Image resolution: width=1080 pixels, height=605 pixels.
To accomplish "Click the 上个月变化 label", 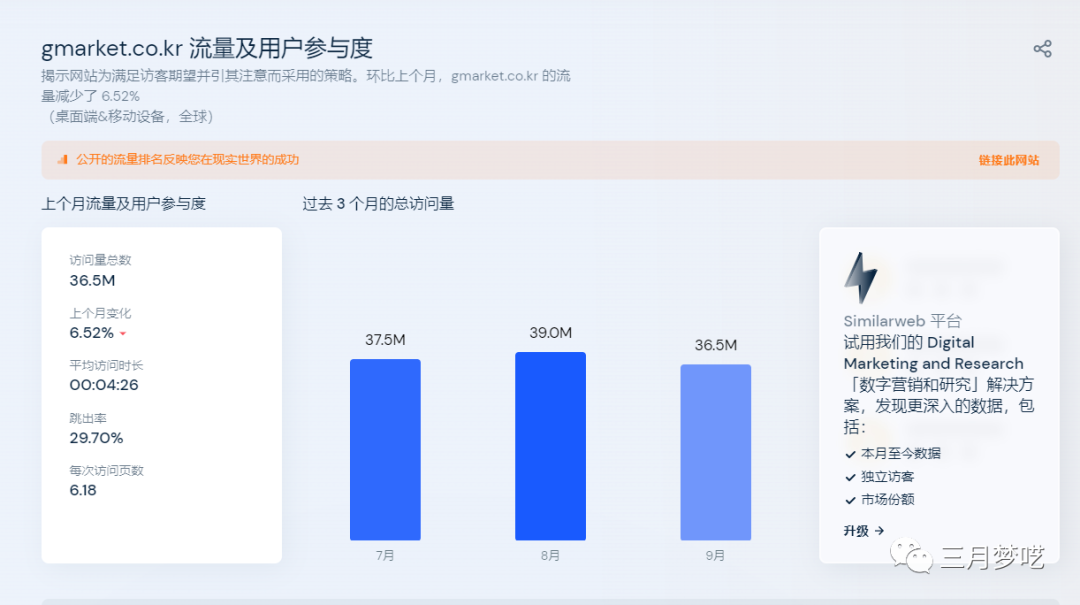I will (x=100, y=313).
